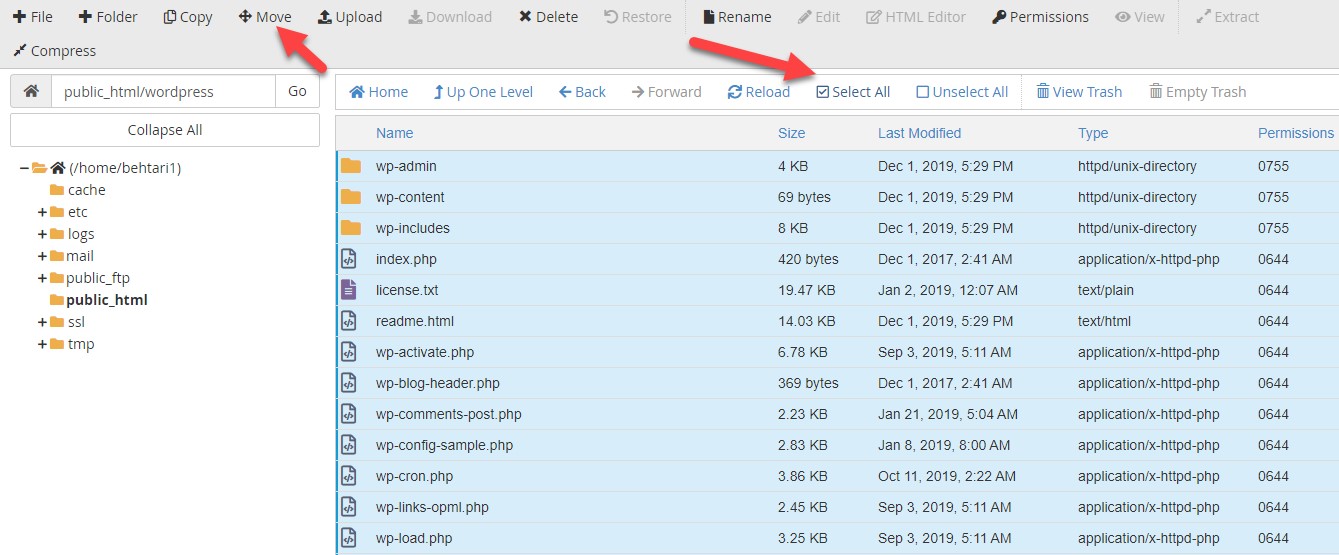Go to Home in the navigation bar
This screenshot has width=1339, height=555.
(379, 92)
